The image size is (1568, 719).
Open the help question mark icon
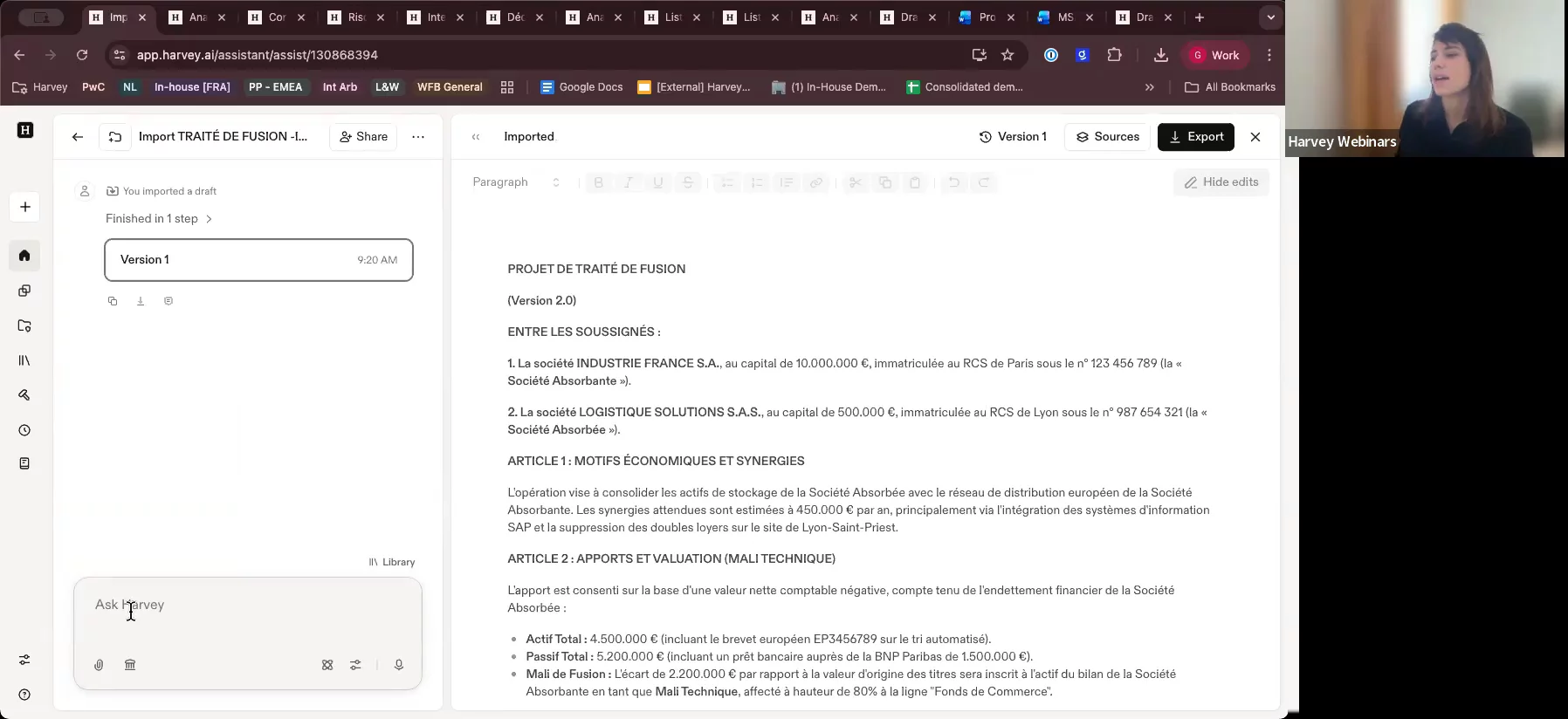click(24, 695)
